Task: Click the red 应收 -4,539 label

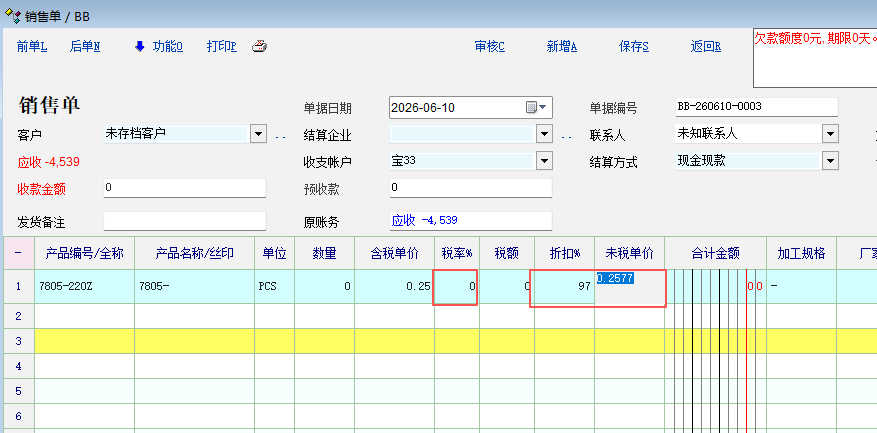Action: tap(49, 162)
